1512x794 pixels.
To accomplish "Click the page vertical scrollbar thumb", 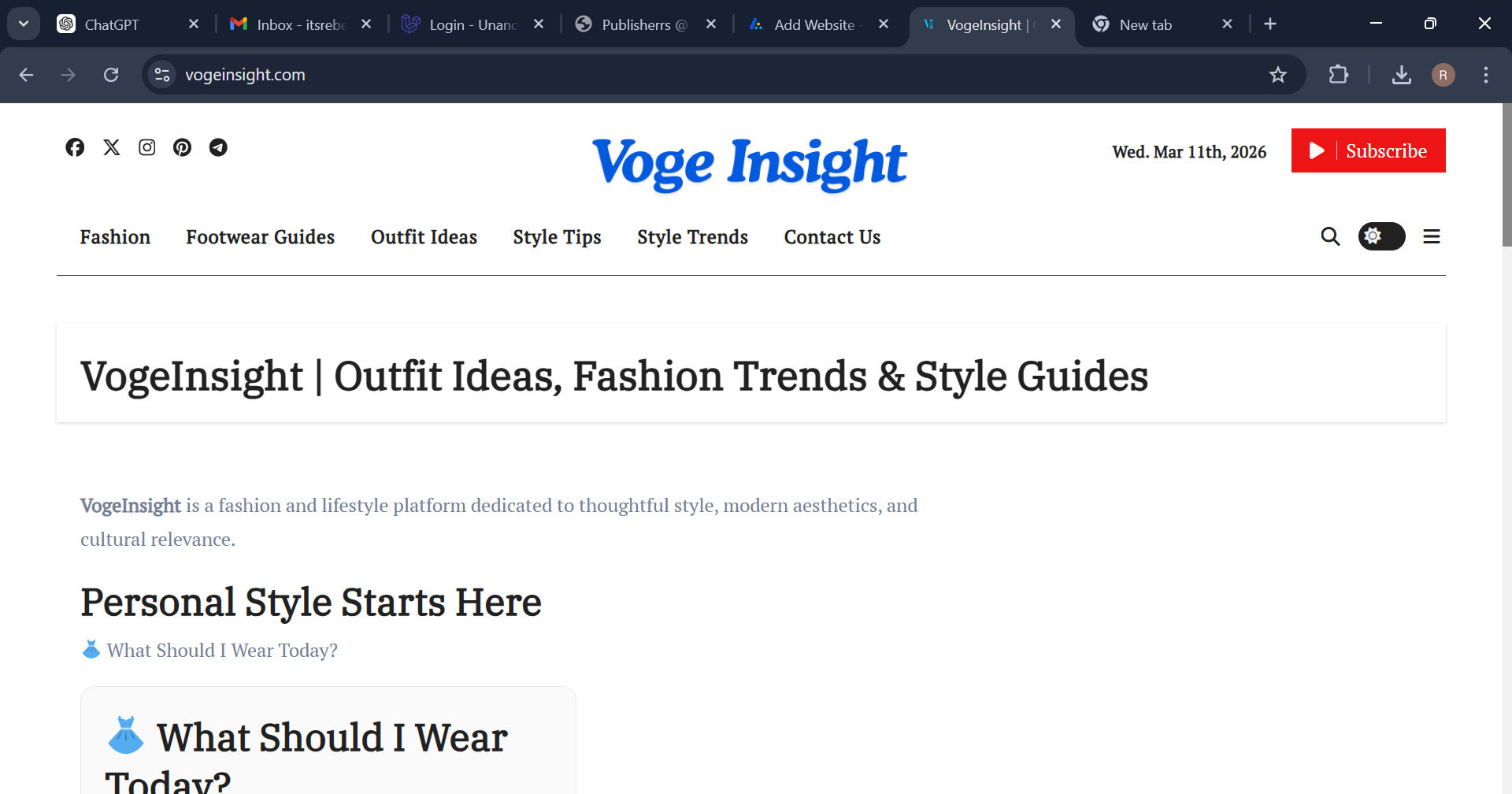I will (1506, 175).
